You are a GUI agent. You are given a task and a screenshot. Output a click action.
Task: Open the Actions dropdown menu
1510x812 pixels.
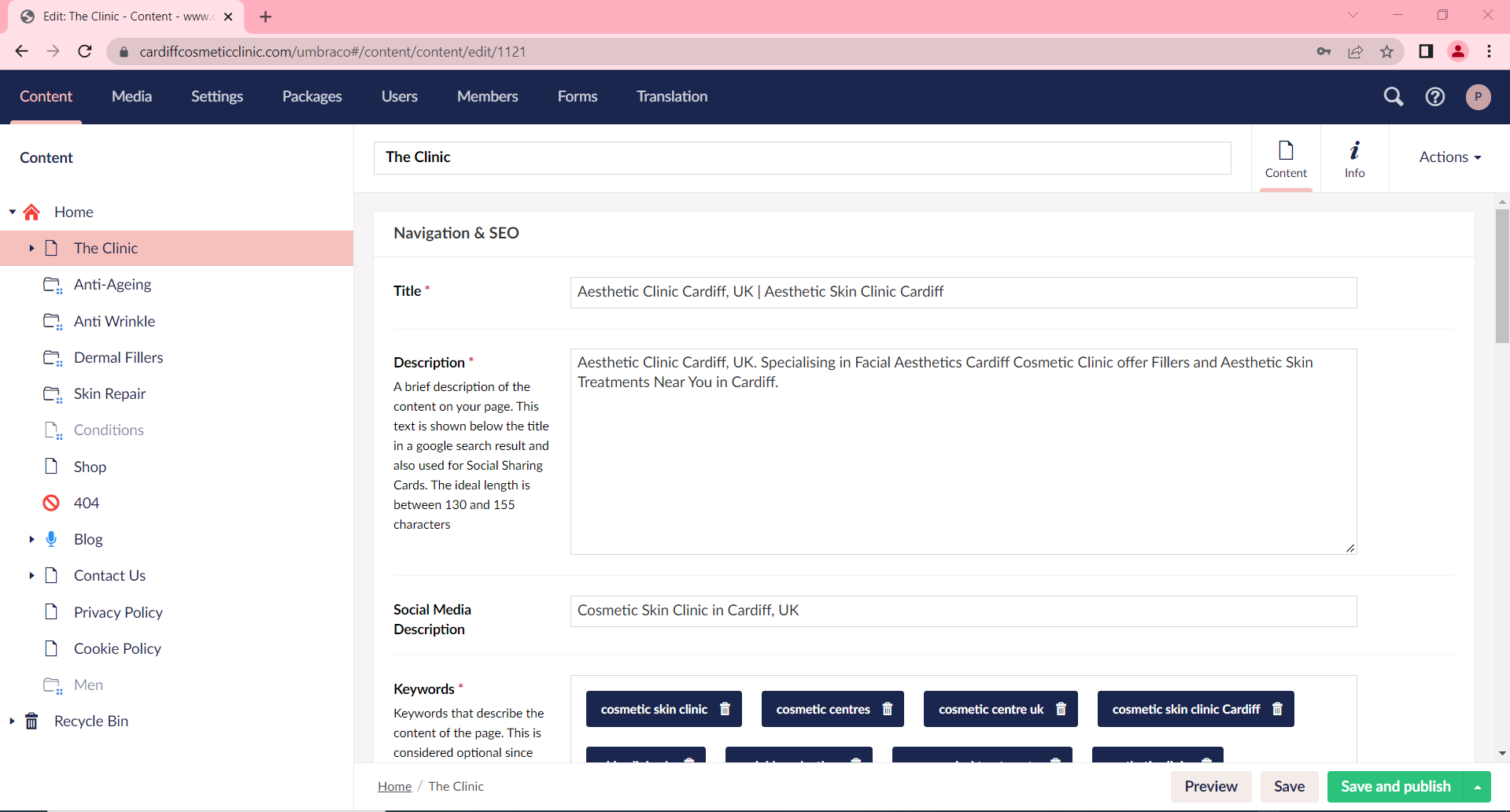pyautogui.click(x=1449, y=157)
